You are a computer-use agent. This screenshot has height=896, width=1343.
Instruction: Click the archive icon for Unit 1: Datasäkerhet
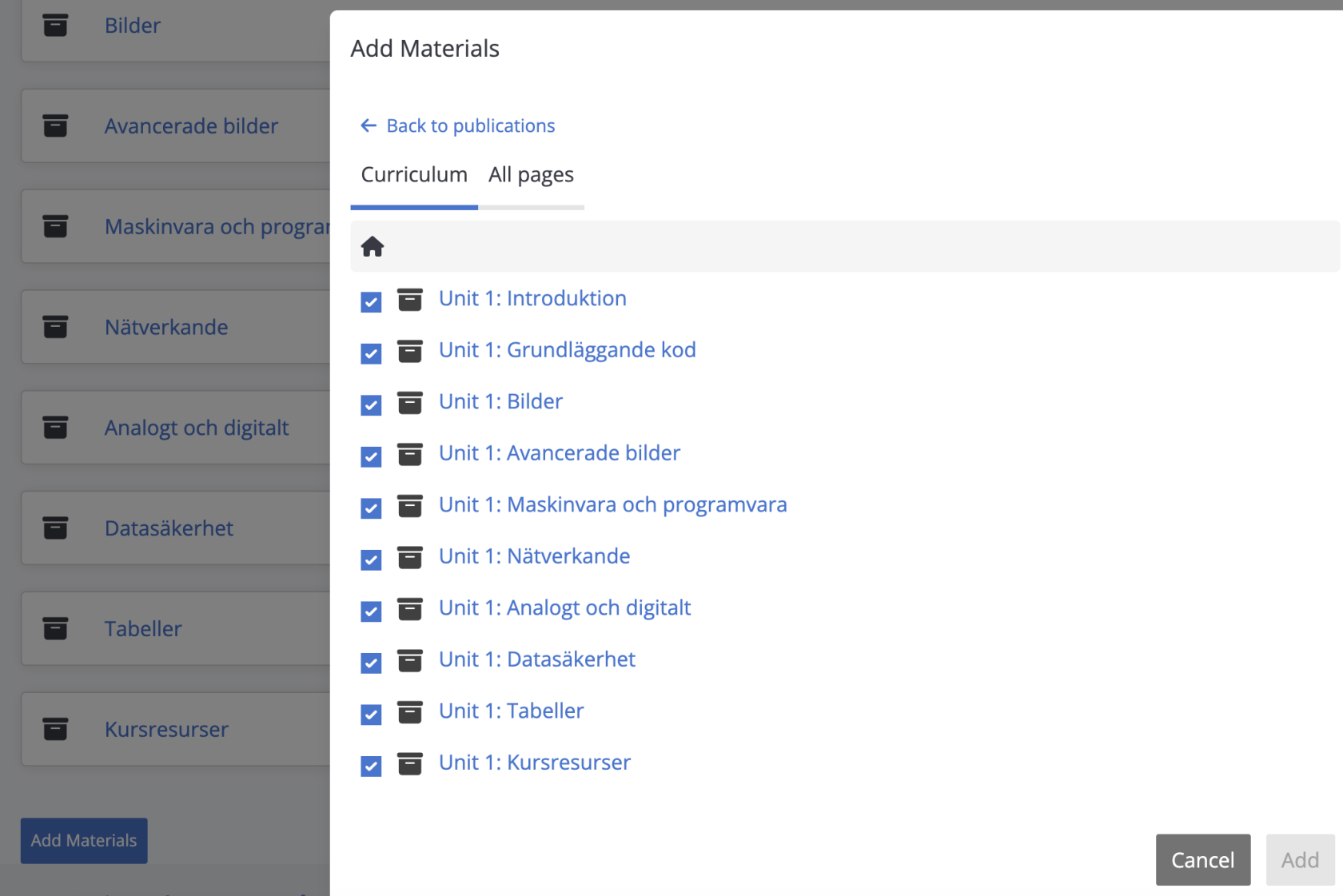[410, 660]
